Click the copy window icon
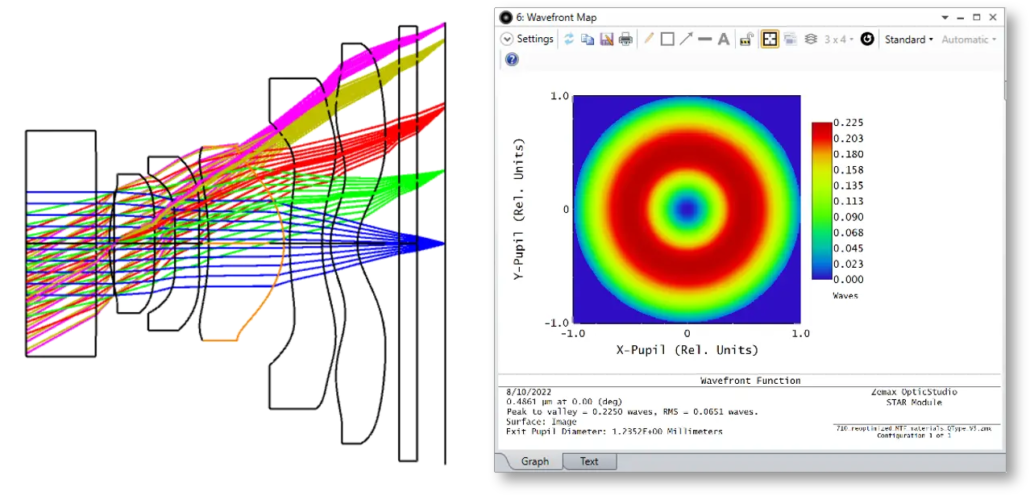This screenshot has width=1030, height=496. pos(588,39)
